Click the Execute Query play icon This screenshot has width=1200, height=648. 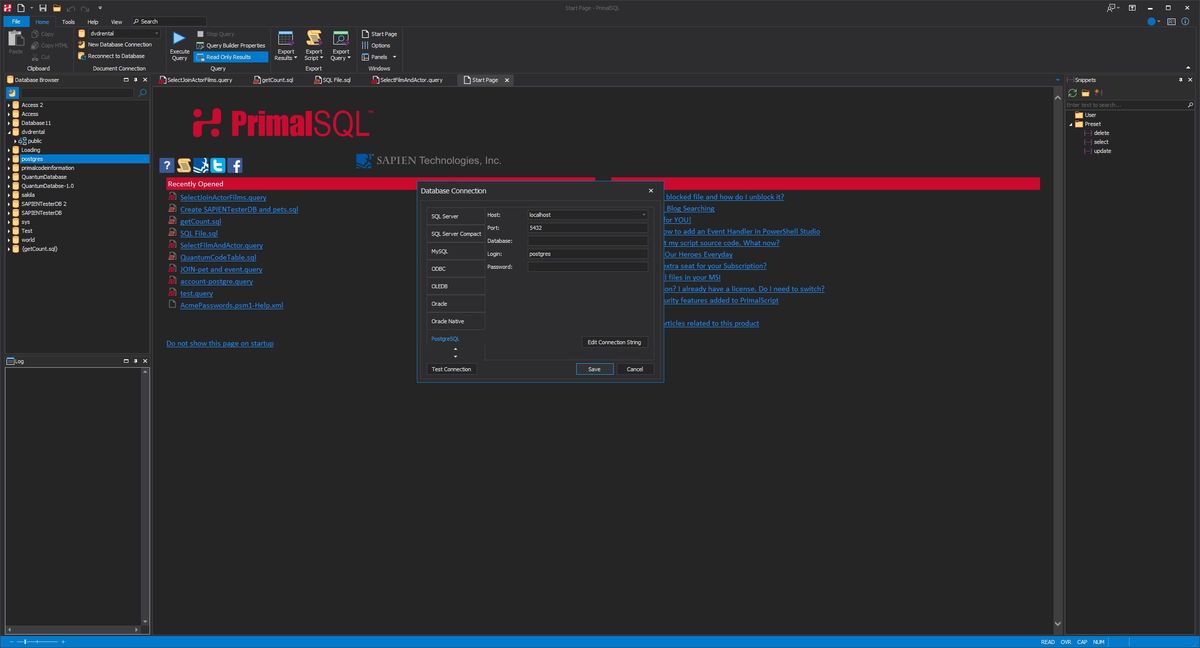point(179,38)
